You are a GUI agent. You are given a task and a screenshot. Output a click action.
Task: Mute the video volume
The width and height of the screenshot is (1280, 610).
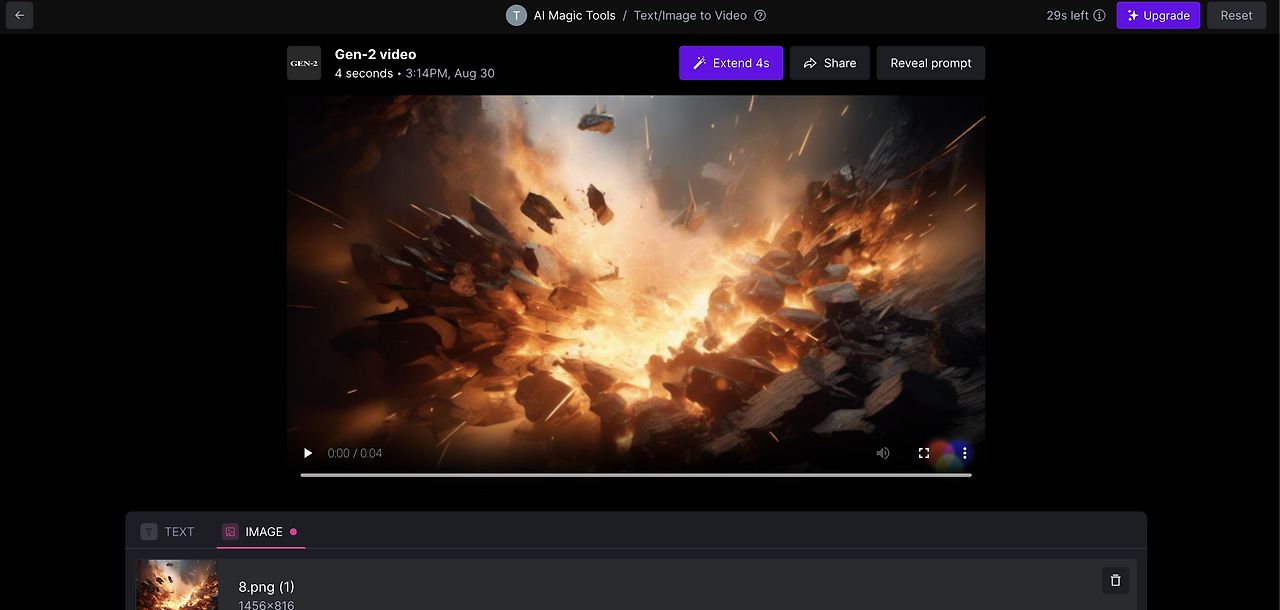coord(883,453)
